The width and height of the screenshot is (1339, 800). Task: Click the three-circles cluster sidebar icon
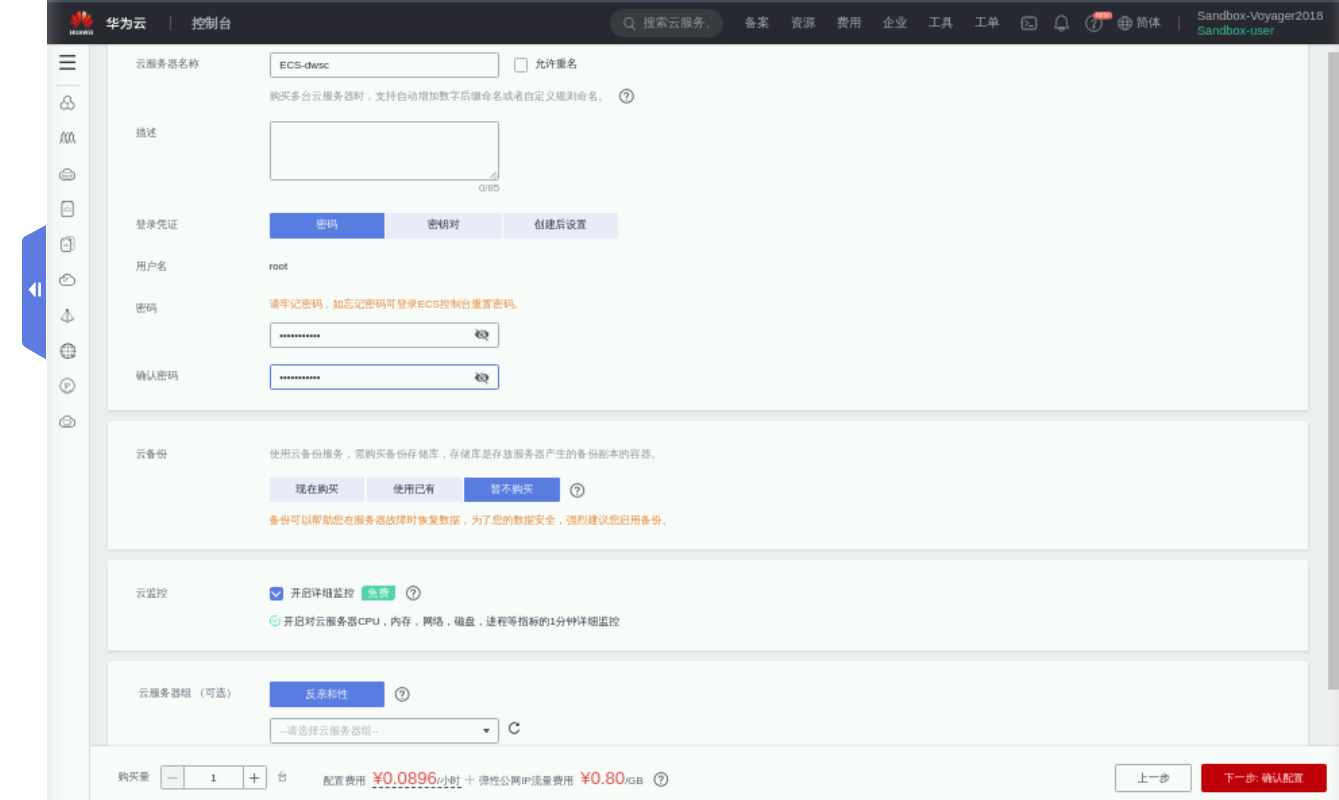(x=67, y=103)
